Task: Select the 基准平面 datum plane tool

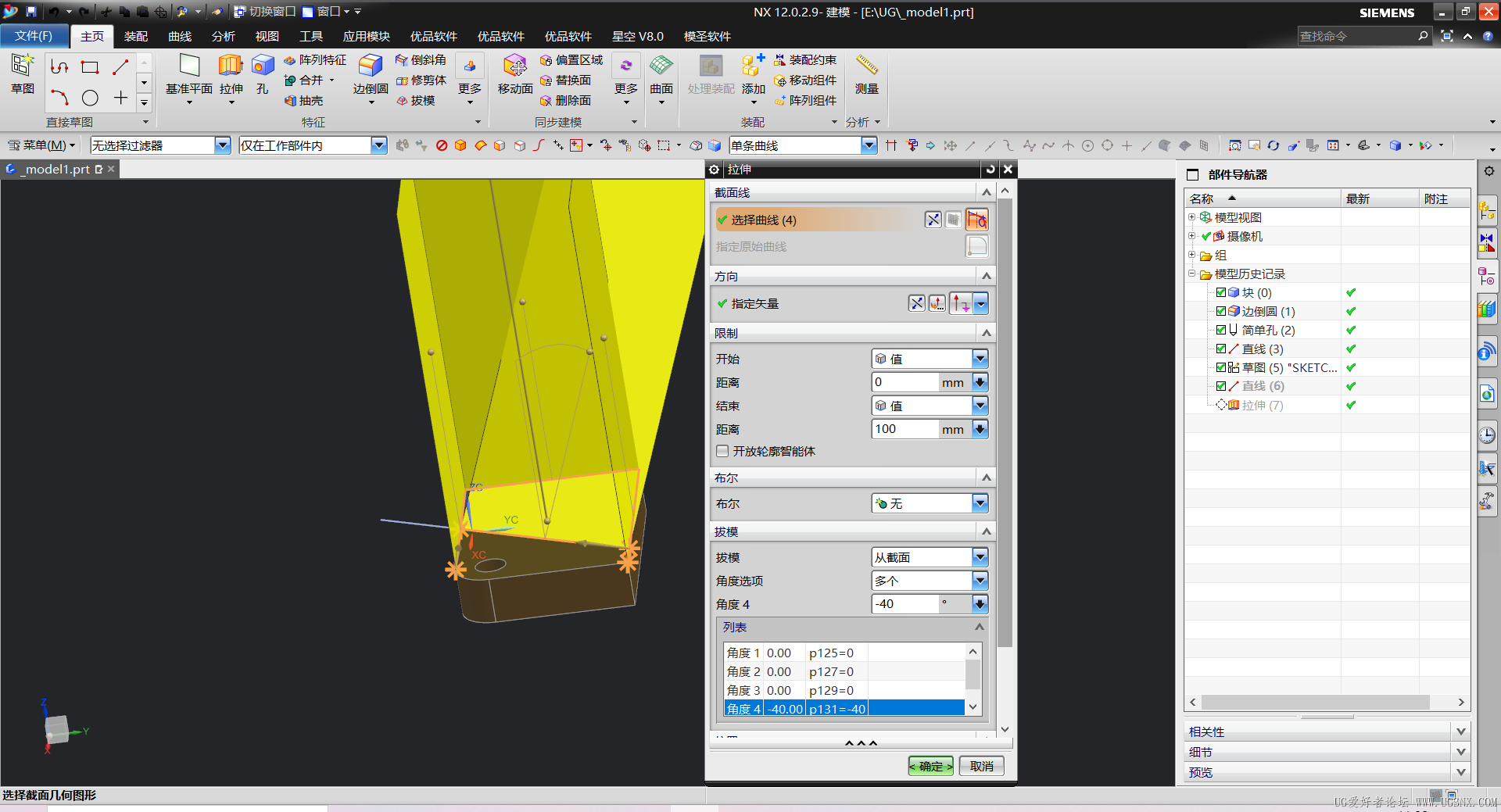Action: [189, 74]
